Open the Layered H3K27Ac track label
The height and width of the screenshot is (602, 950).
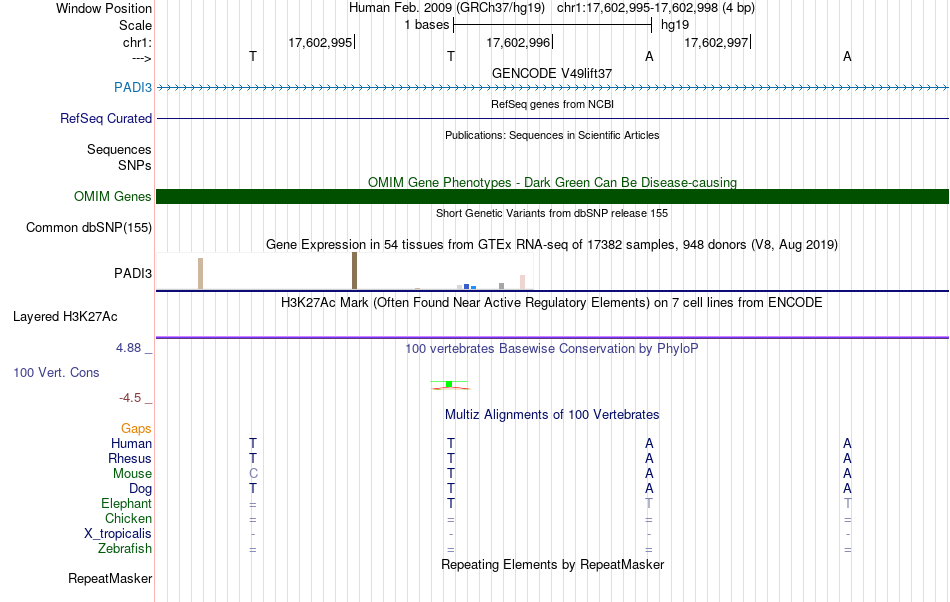pos(65,317)
